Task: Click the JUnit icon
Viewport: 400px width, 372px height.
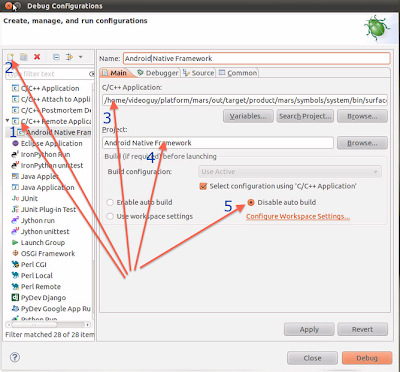Action: pos(15,198)
